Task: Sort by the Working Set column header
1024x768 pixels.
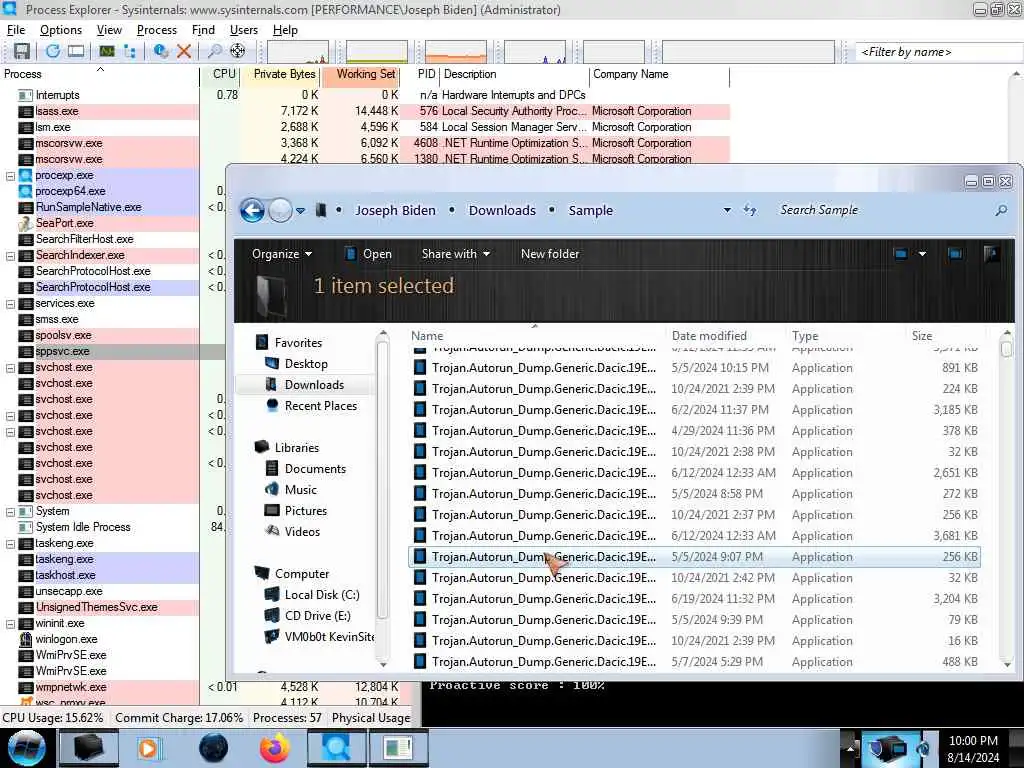Action: click(360, 74)
